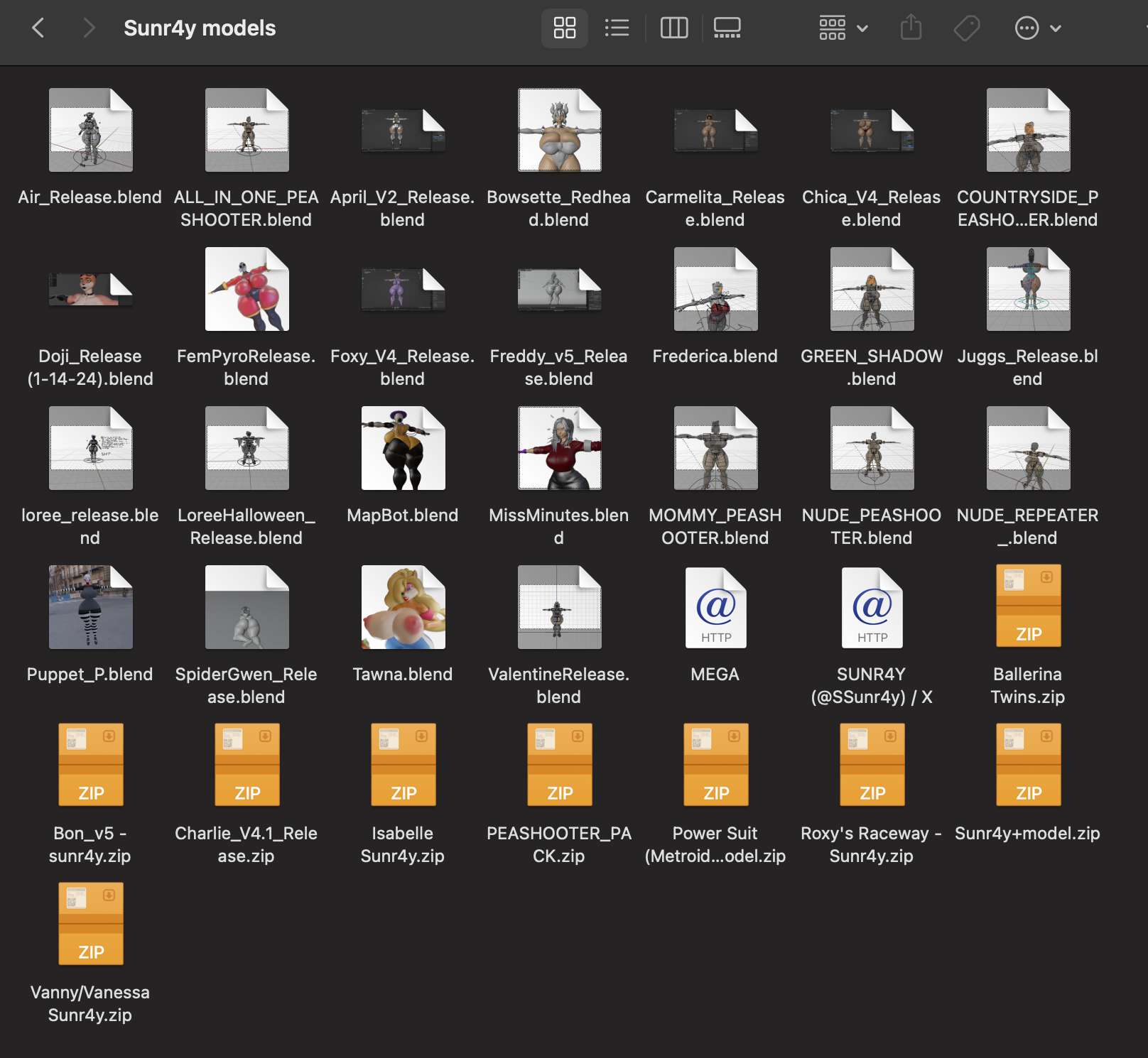Select the MEGA web link file
Image resolution: width=1148 pixels, height=1058 pixels.
click(x=716, y=607)
